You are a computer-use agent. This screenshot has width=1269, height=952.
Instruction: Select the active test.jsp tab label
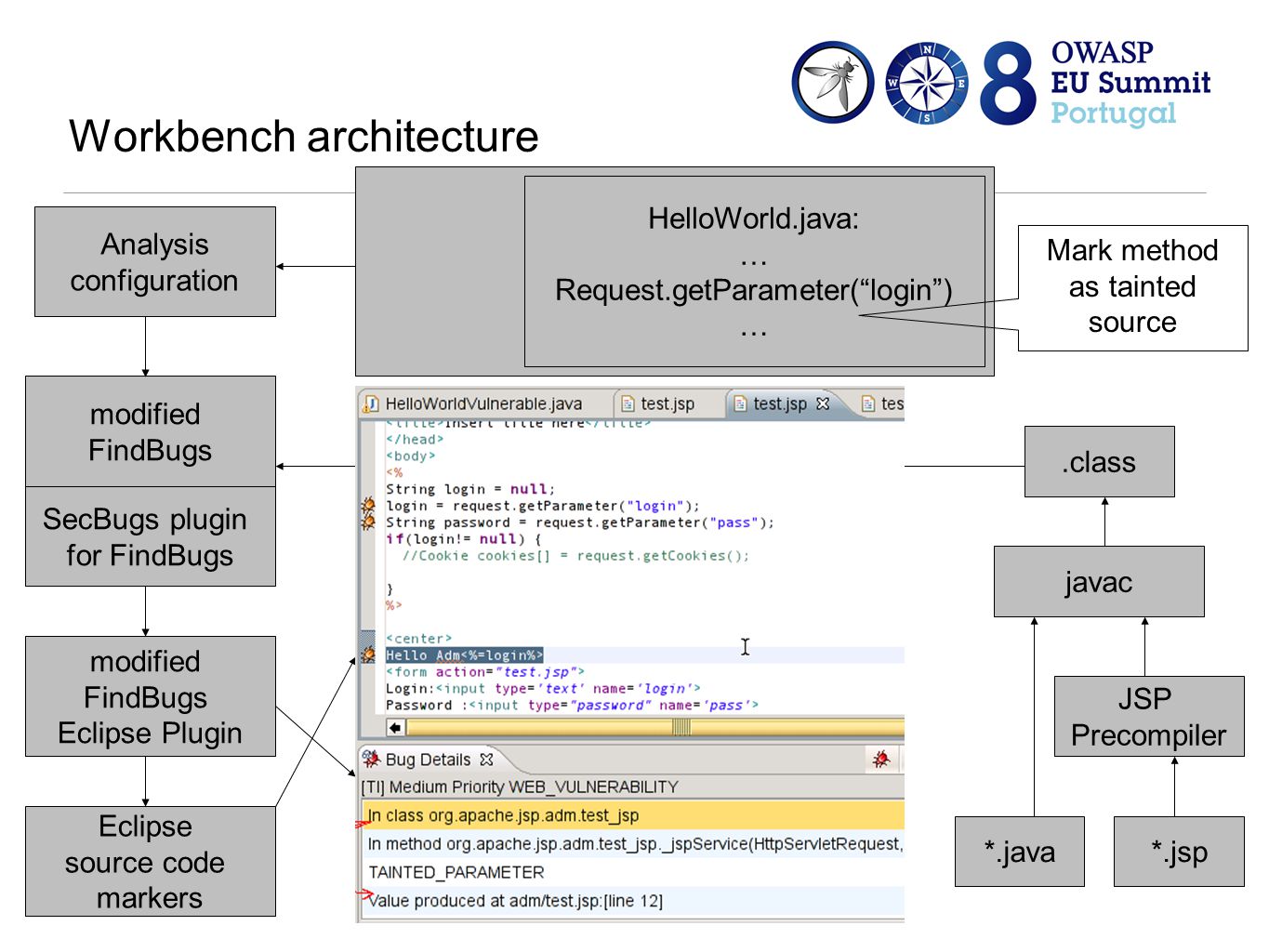pyautogui.click(x=780, y=403)
